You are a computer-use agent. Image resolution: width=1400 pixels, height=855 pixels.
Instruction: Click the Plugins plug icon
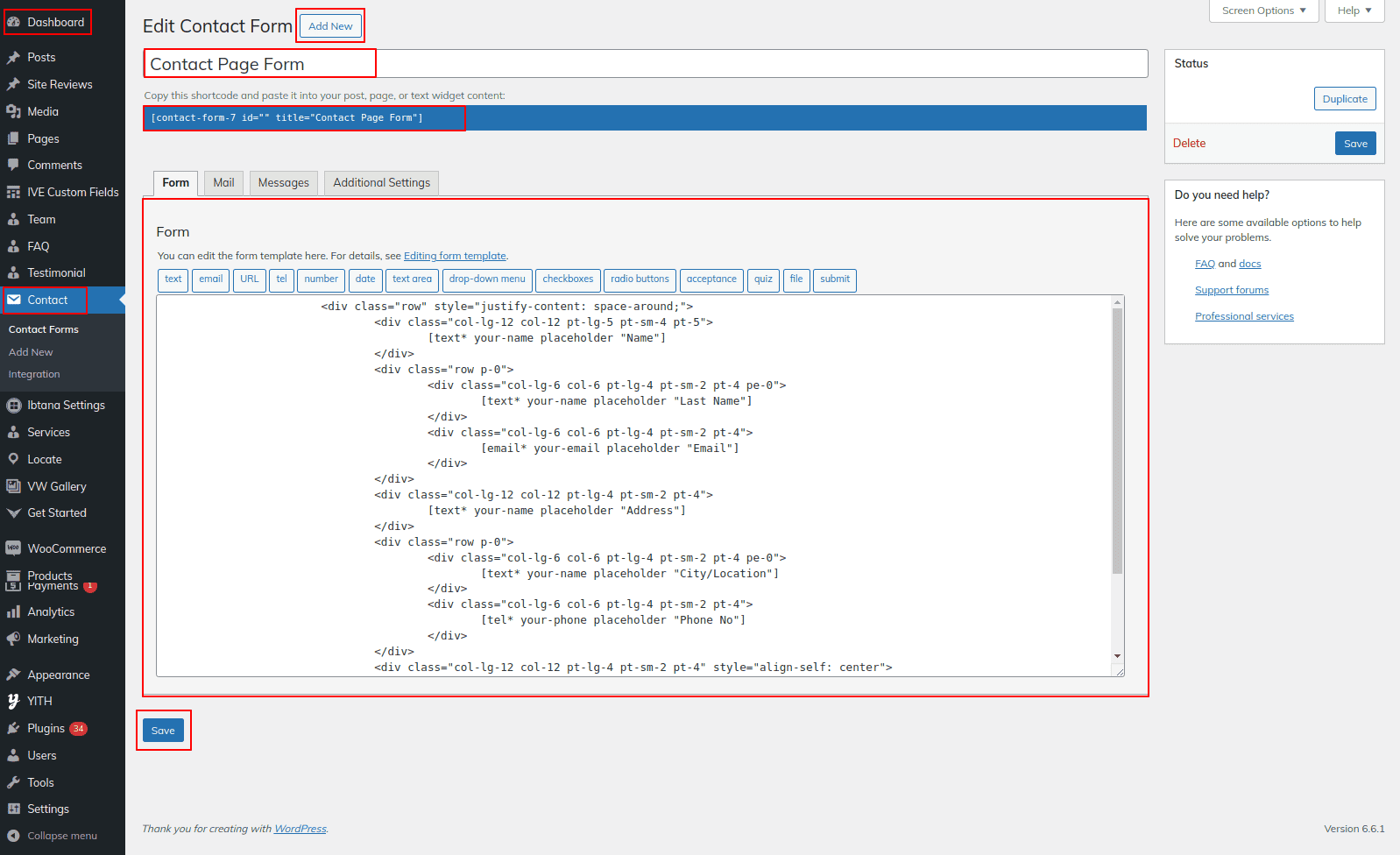[14, 729]
